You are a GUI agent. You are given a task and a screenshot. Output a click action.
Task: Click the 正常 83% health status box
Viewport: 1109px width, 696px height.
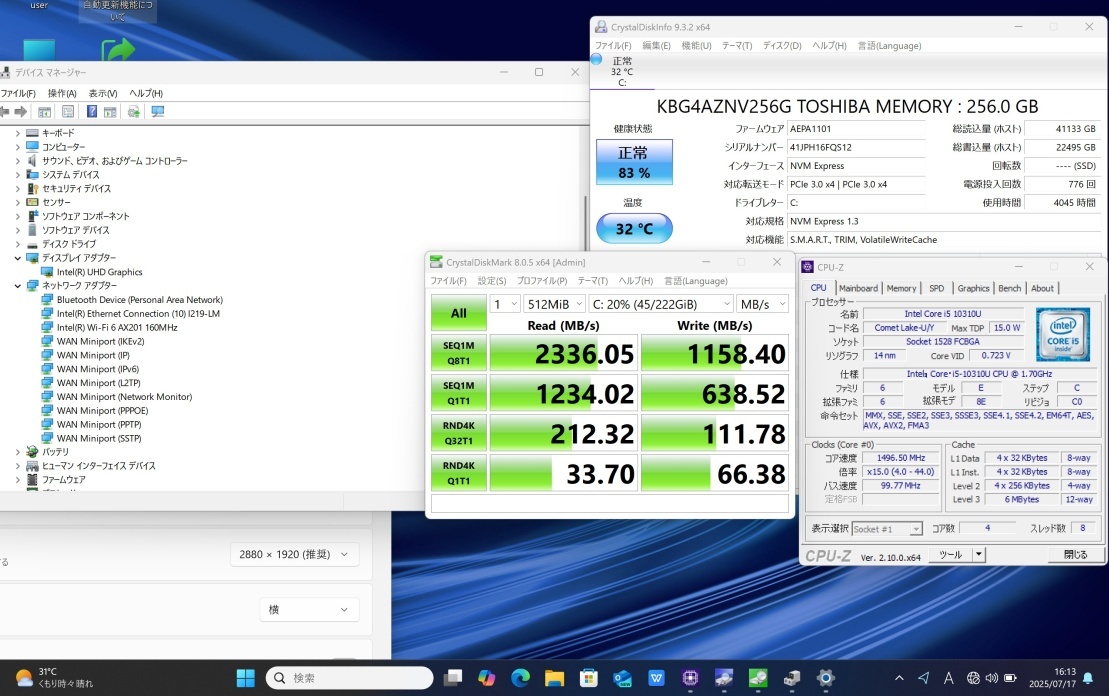[x=634, y=162]
